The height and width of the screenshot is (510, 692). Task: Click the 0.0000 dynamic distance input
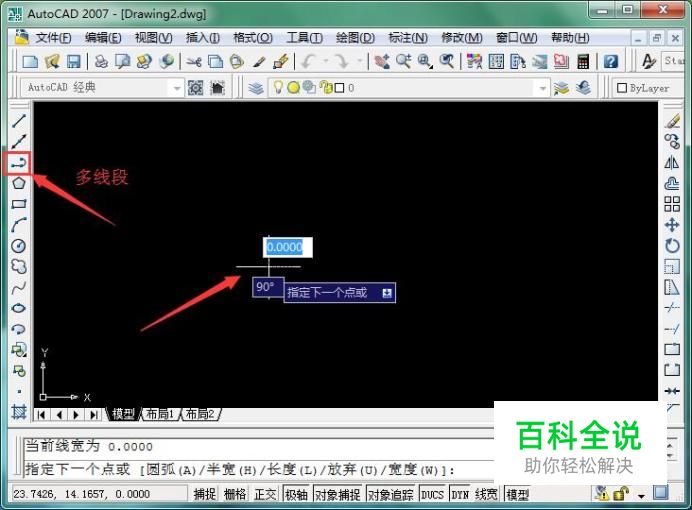point(287,247)
